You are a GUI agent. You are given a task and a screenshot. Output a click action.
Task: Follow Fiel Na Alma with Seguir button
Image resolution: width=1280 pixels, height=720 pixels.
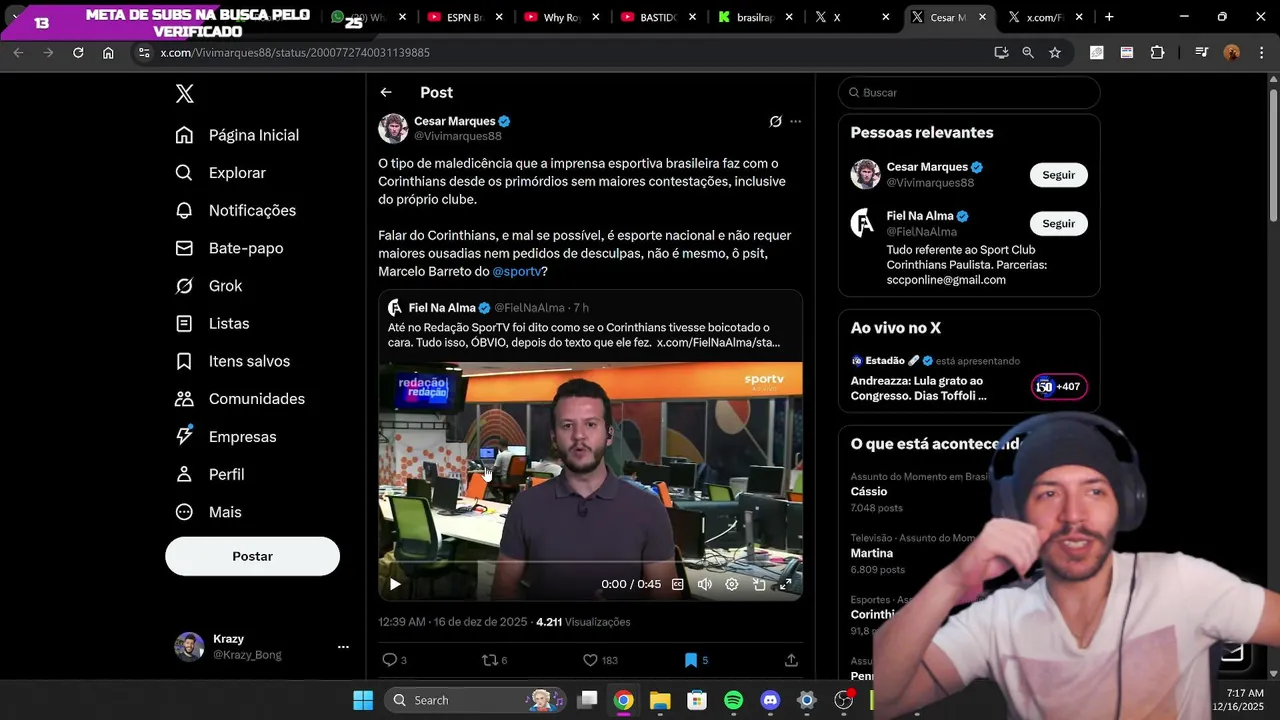(x=1058, y=224)
